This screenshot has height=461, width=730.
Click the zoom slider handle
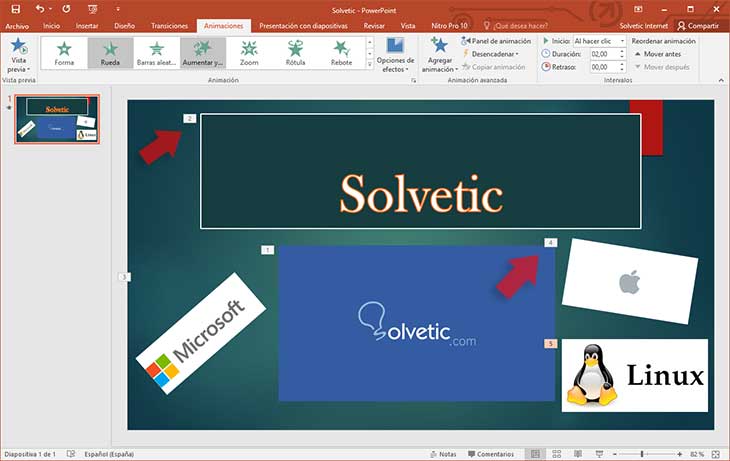pos(642,454)
